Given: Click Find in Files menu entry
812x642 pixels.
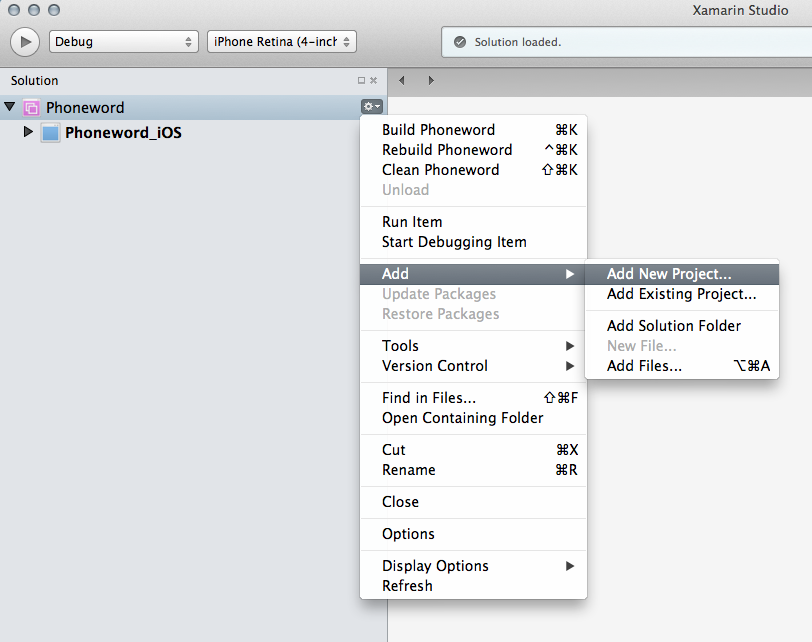Looking at the screenshot, I should pos(429,398).
